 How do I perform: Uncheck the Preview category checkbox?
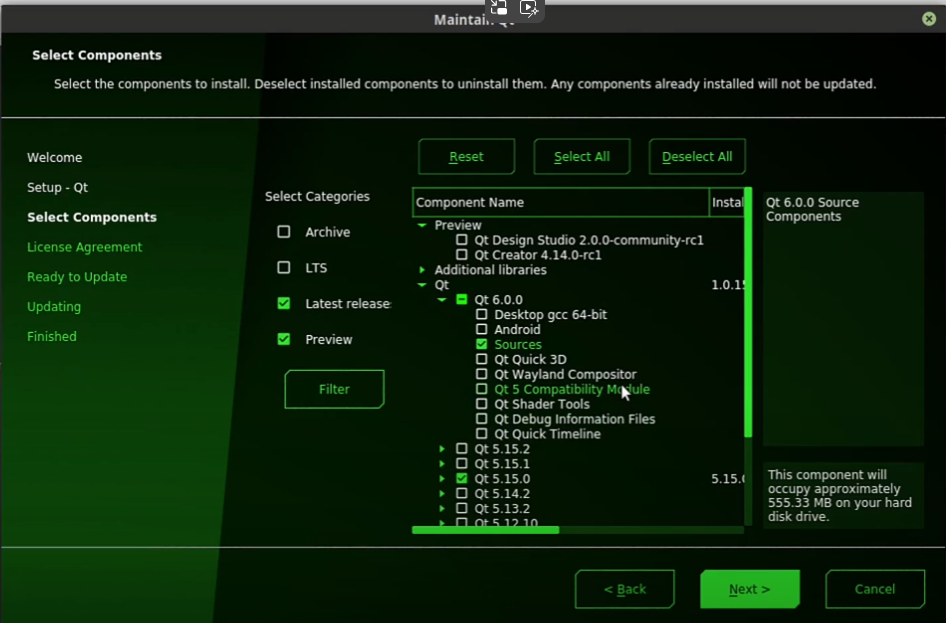click(284, 339)
